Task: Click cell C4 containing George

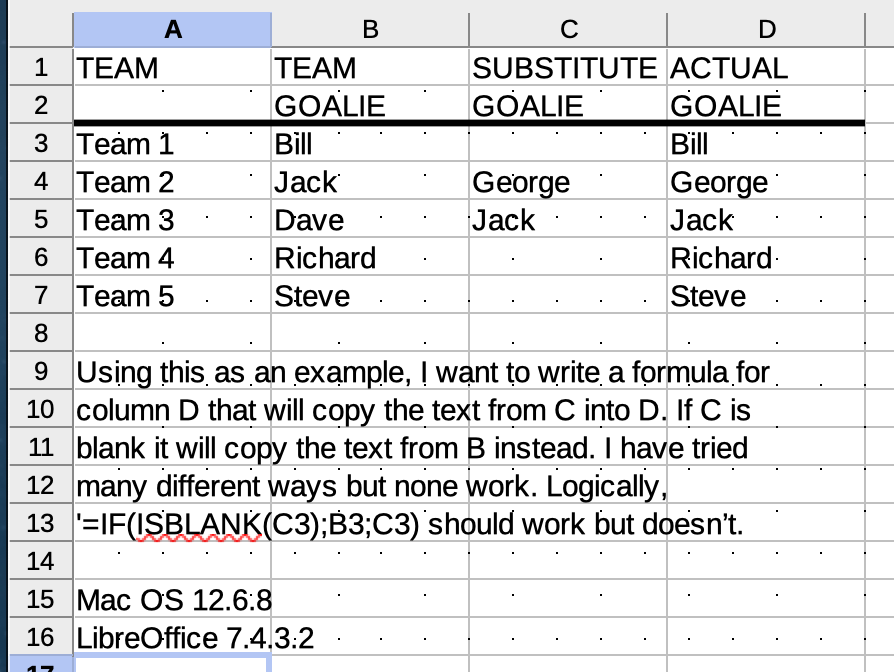Action: (568, 182)
